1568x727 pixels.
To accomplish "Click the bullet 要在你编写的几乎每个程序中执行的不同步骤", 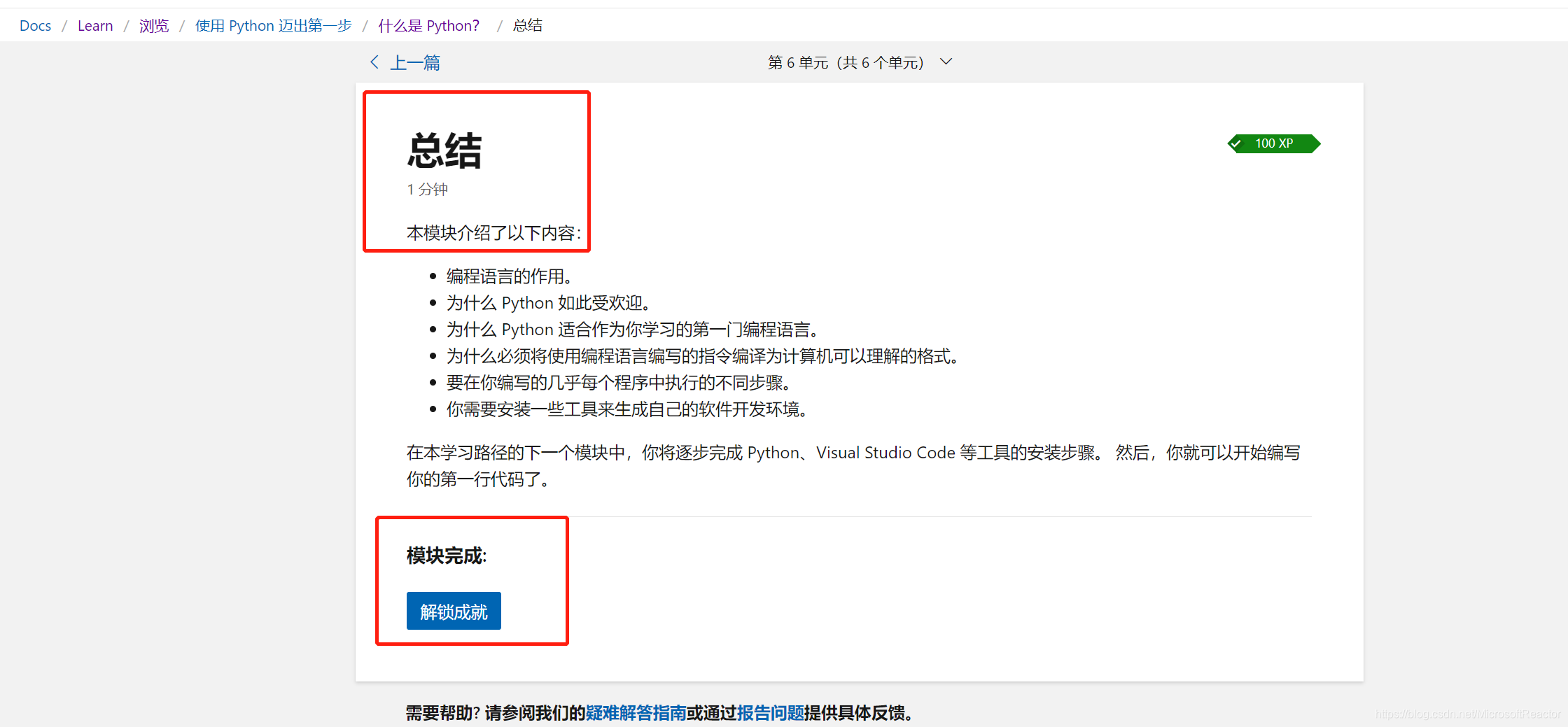I will [619, 383].
